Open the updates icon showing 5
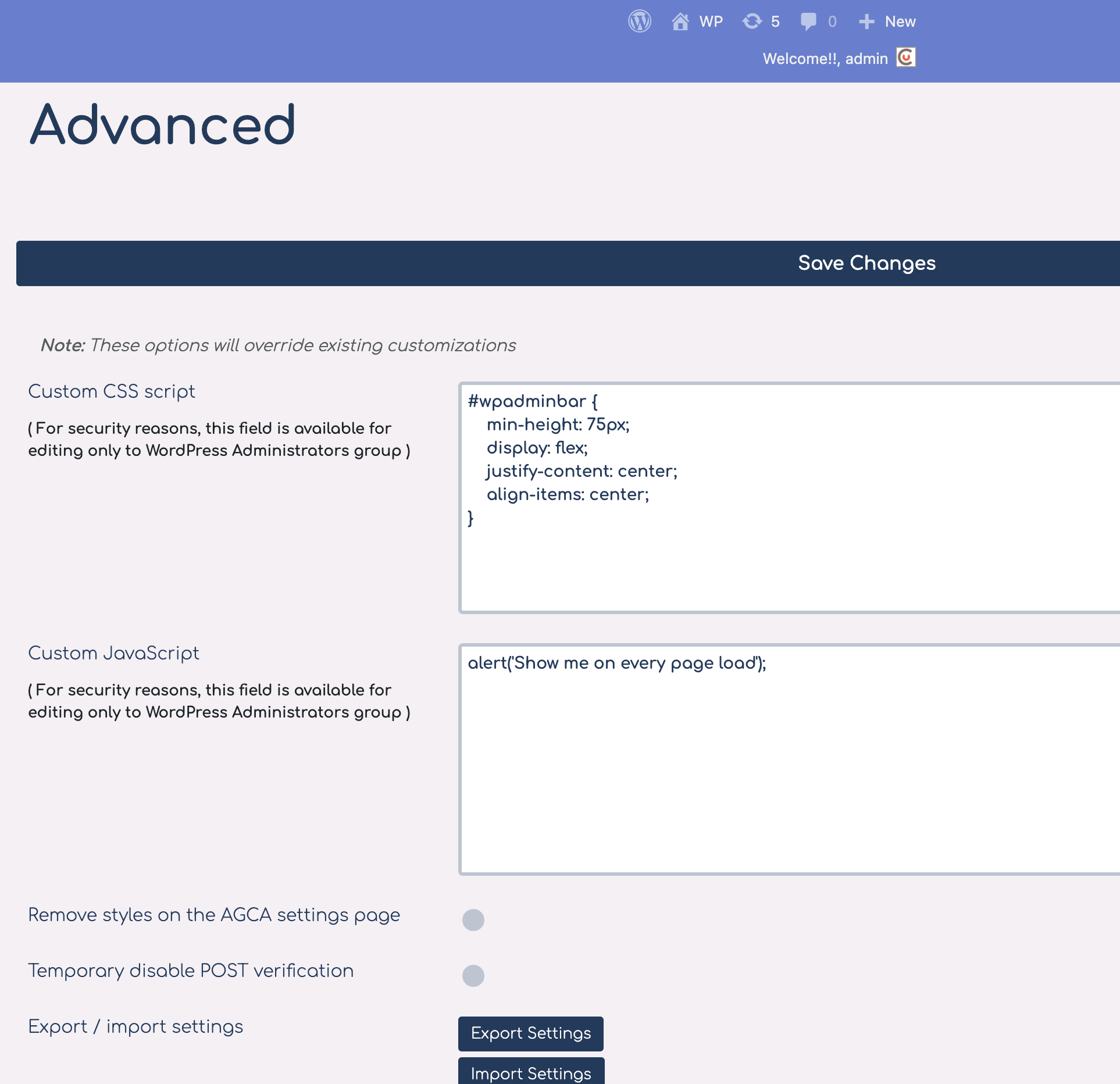 (754, 22)
